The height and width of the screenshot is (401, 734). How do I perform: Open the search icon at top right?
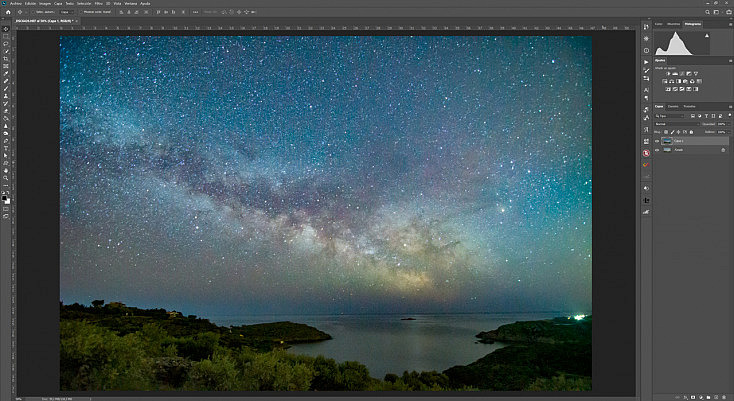point(707,12)
